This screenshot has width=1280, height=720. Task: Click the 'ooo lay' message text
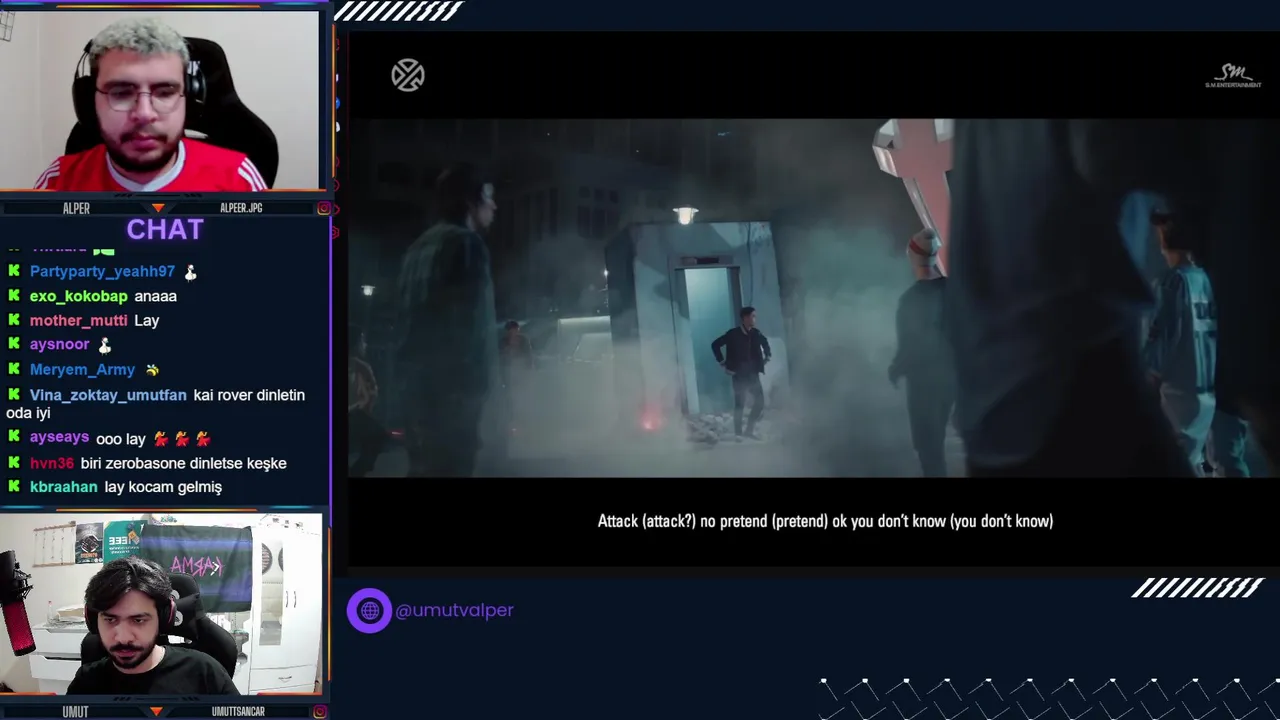[121, 439]
